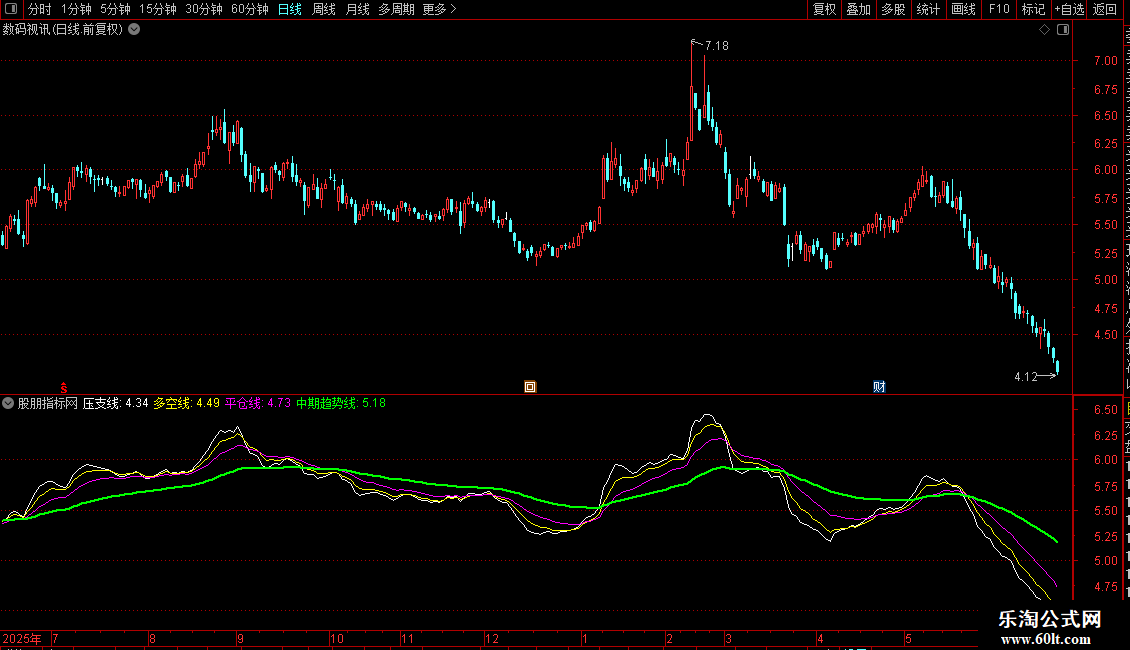Open the blue 财 financial report marker
The height and width of the screenshot is (650, 1130).
coord(879,387)
